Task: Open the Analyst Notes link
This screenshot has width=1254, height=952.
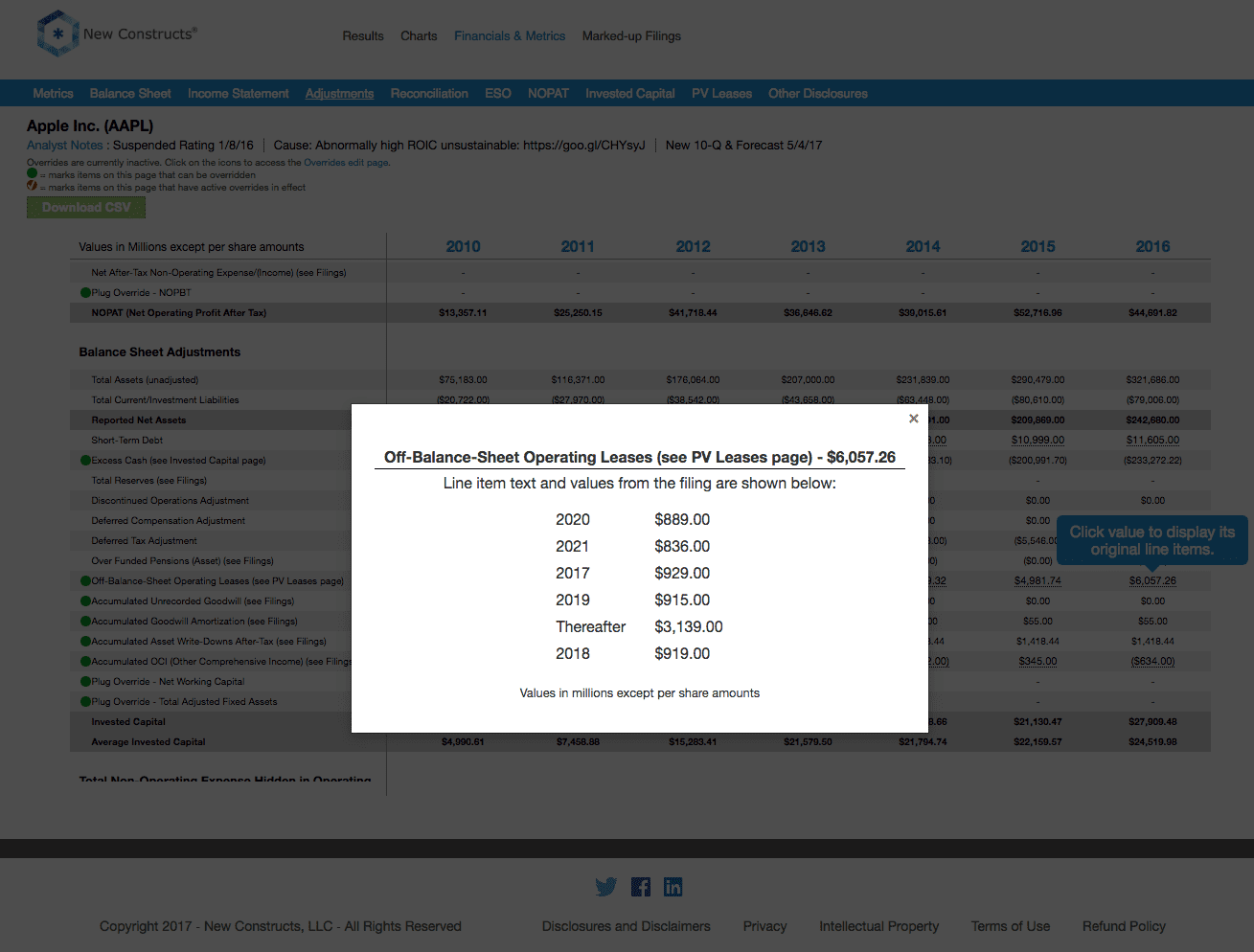Action: [64, 146]
